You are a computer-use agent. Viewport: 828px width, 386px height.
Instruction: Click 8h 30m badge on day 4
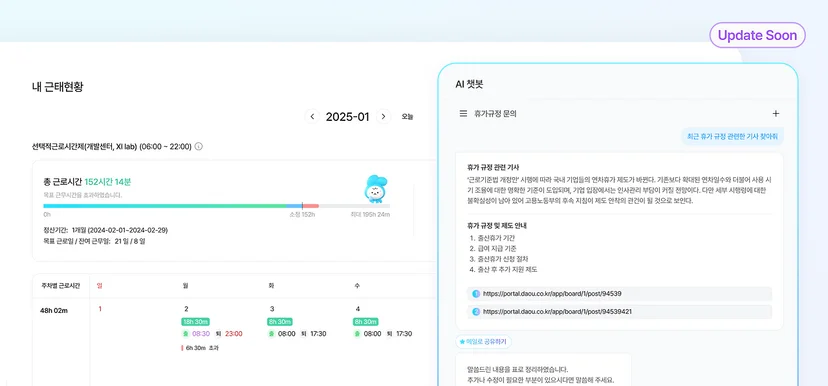366,322
